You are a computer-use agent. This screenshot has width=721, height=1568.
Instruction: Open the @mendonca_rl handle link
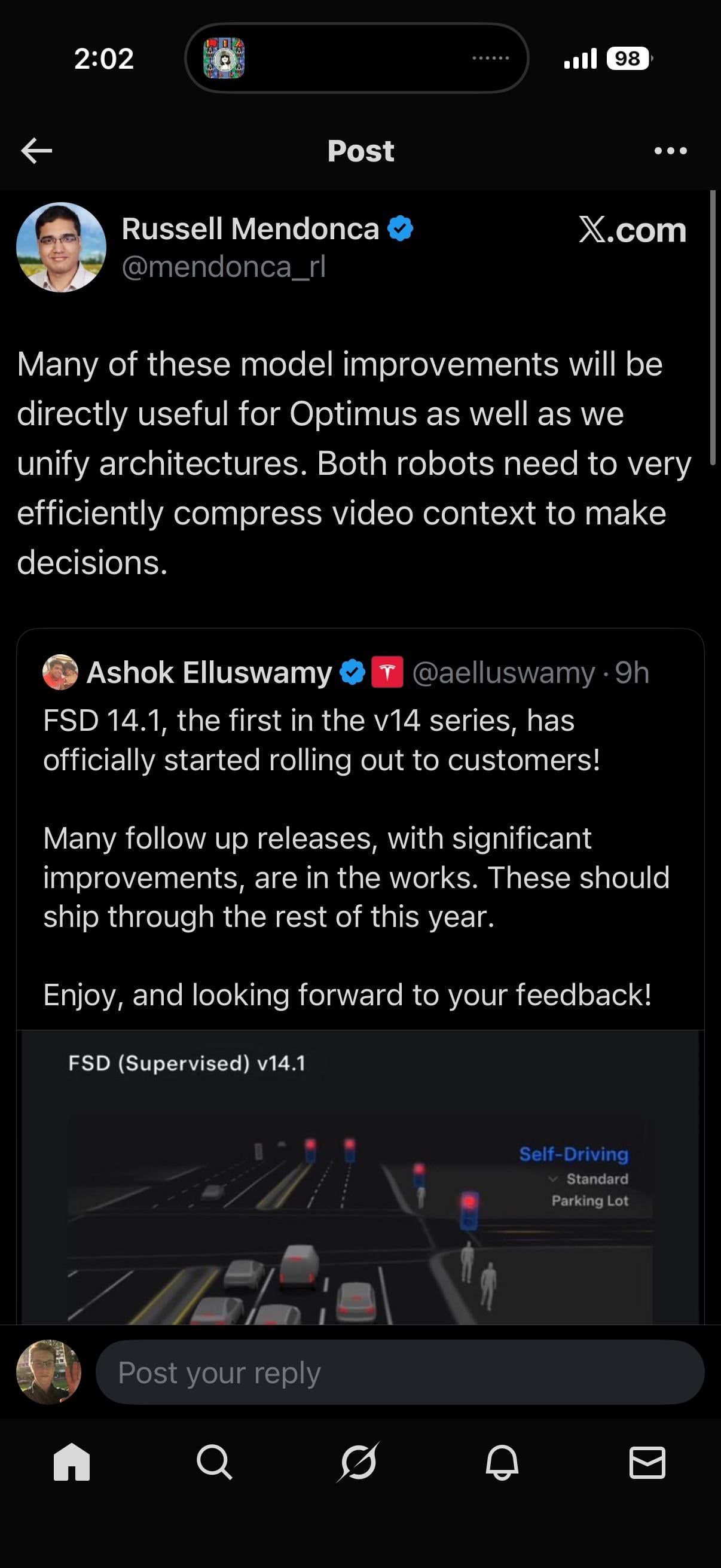(x=224, y=267)
